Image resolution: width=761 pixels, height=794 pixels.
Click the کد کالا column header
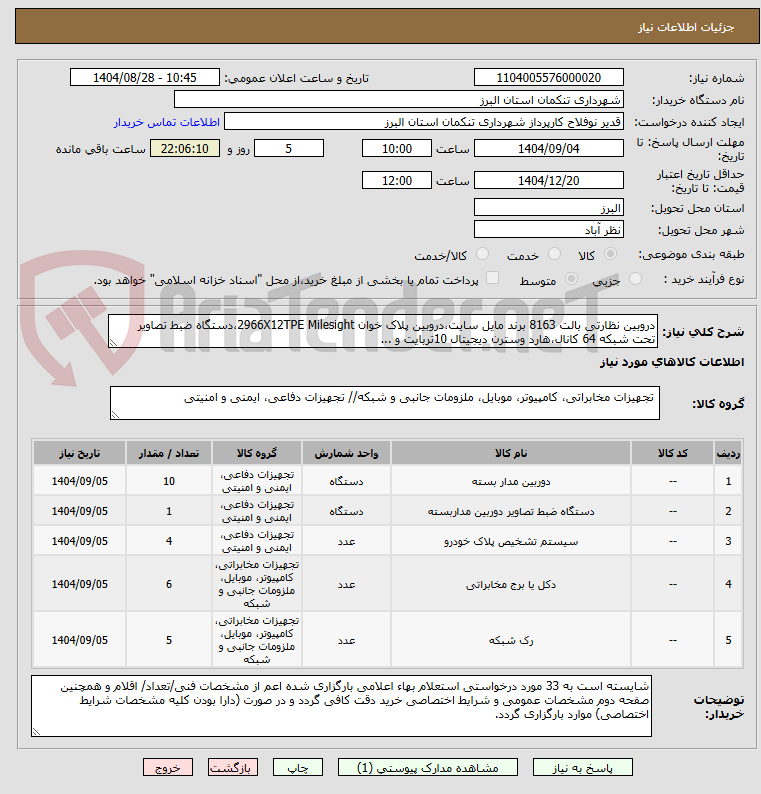pyautogui.click(x=672, y=453)
